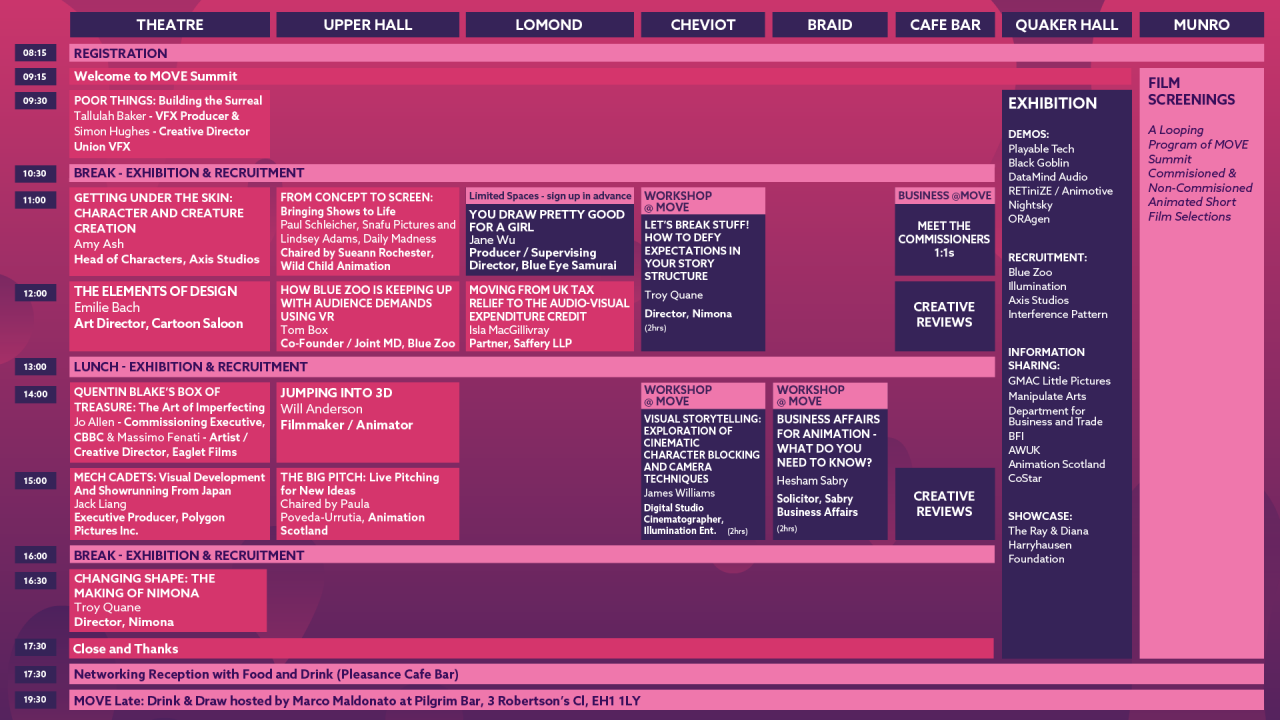Open Jumping Into 3D session card
The width and height of the screenshot is (1280, 720).
pos(368,422)
